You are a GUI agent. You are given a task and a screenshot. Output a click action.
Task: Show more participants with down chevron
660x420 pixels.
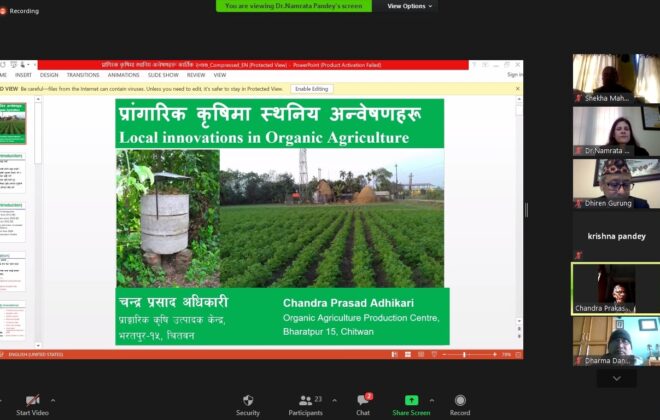[x=617, y=378]
